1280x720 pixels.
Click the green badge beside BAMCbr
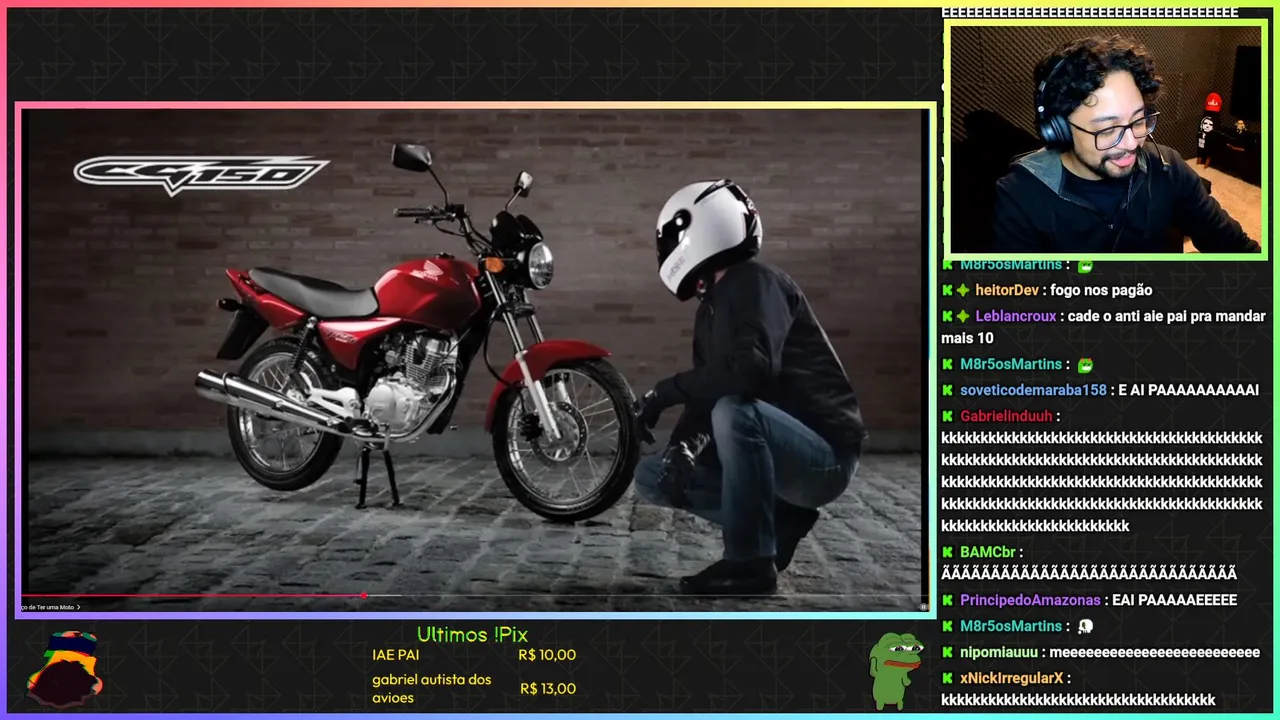[947, 552]
